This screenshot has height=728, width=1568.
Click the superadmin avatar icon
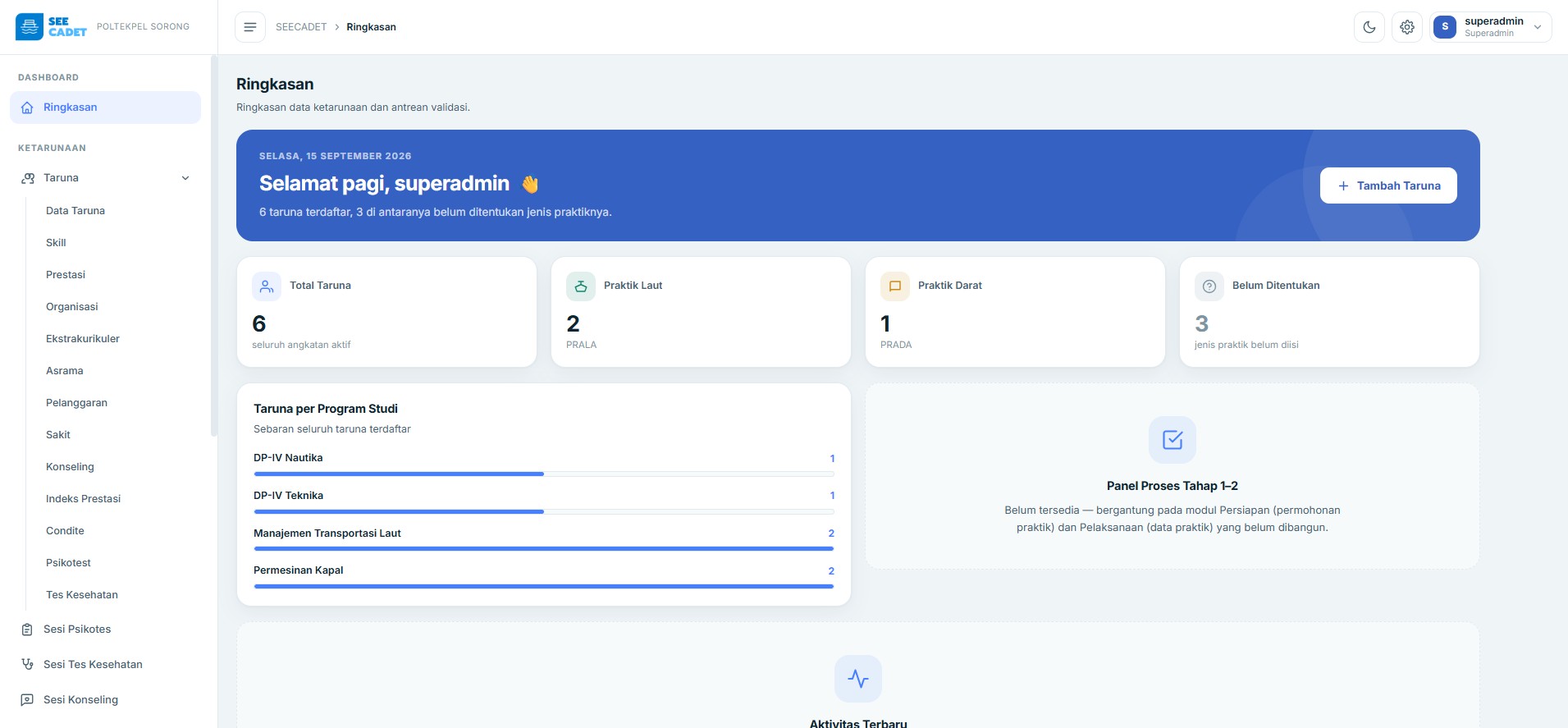click(x=1445, y=27)
